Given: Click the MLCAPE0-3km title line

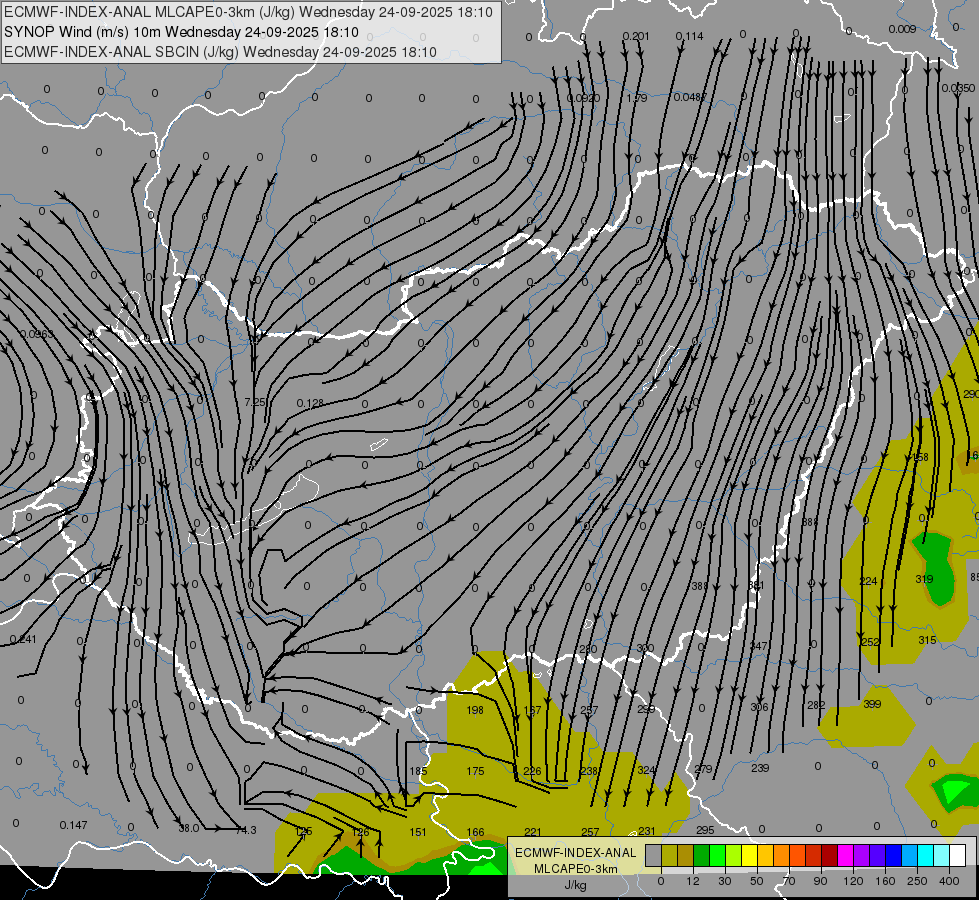Looking at the screenshot, I should point(248,12).
